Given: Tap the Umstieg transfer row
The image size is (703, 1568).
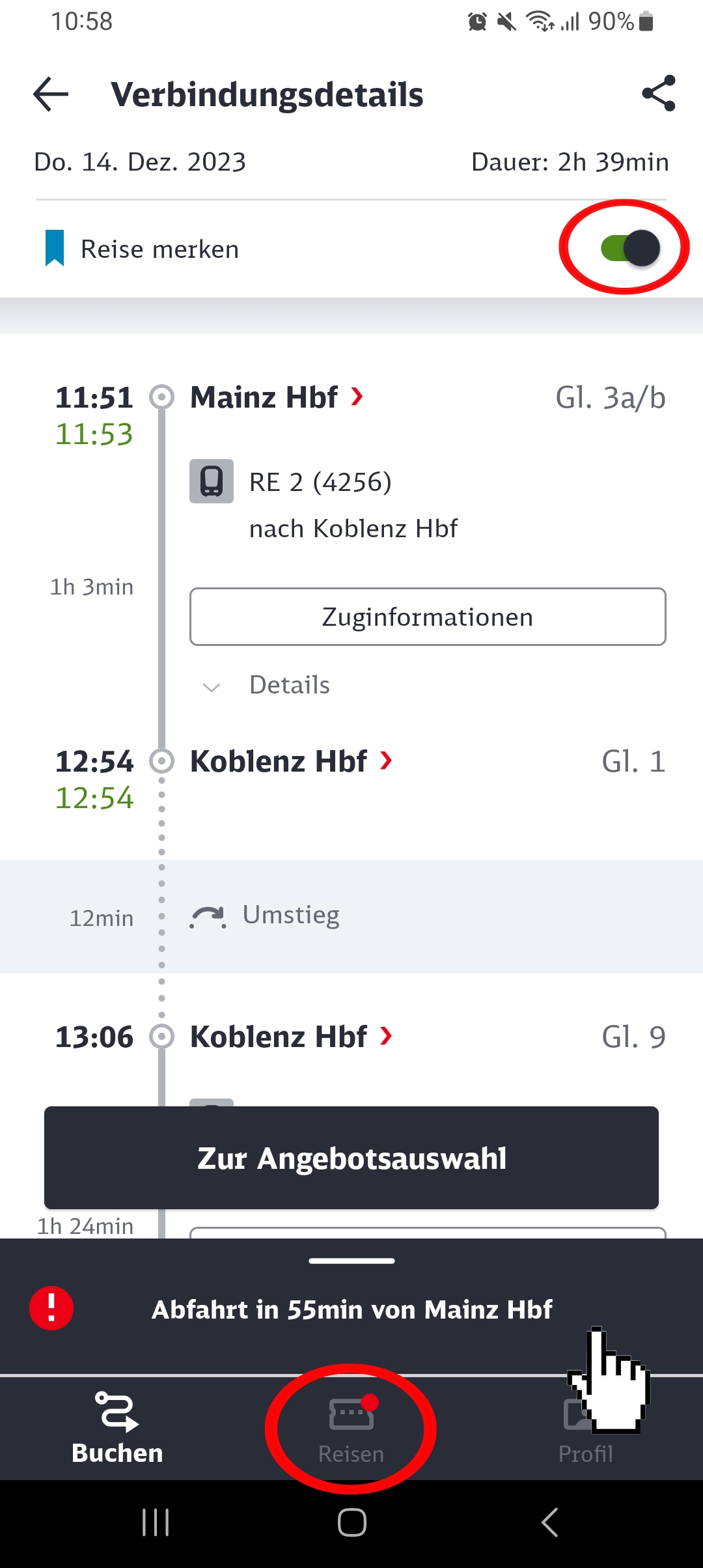Looking at the screenshot, I should [x=351, y=916].
